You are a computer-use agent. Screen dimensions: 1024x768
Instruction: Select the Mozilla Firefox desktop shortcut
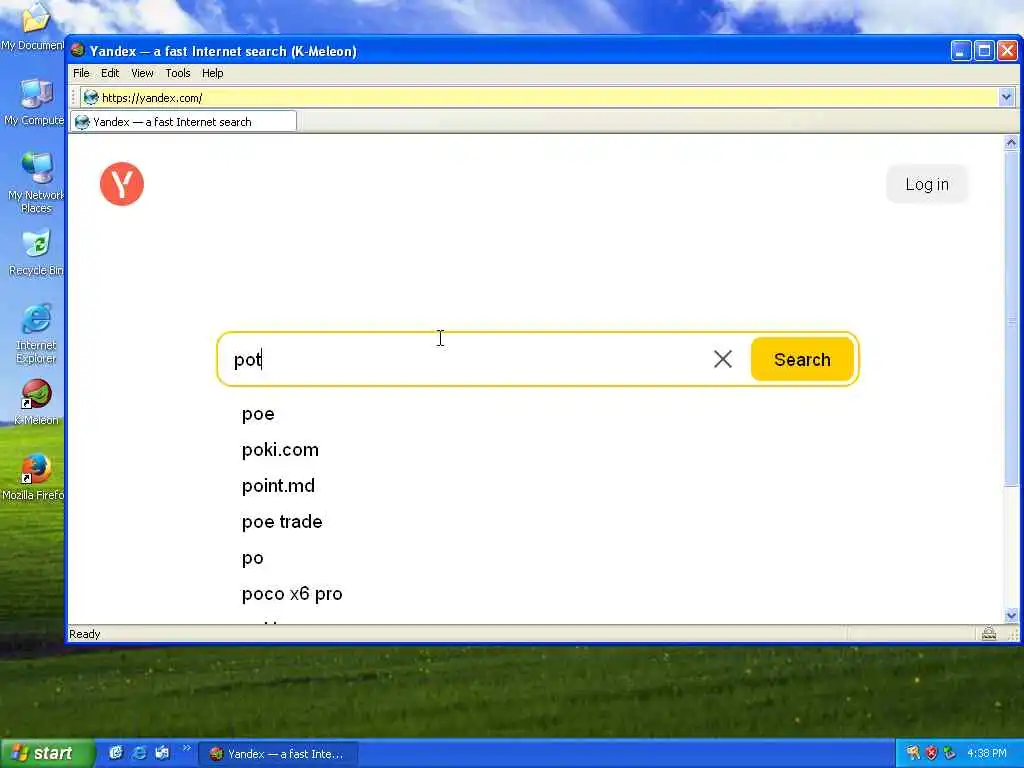(x=34, y=477)
